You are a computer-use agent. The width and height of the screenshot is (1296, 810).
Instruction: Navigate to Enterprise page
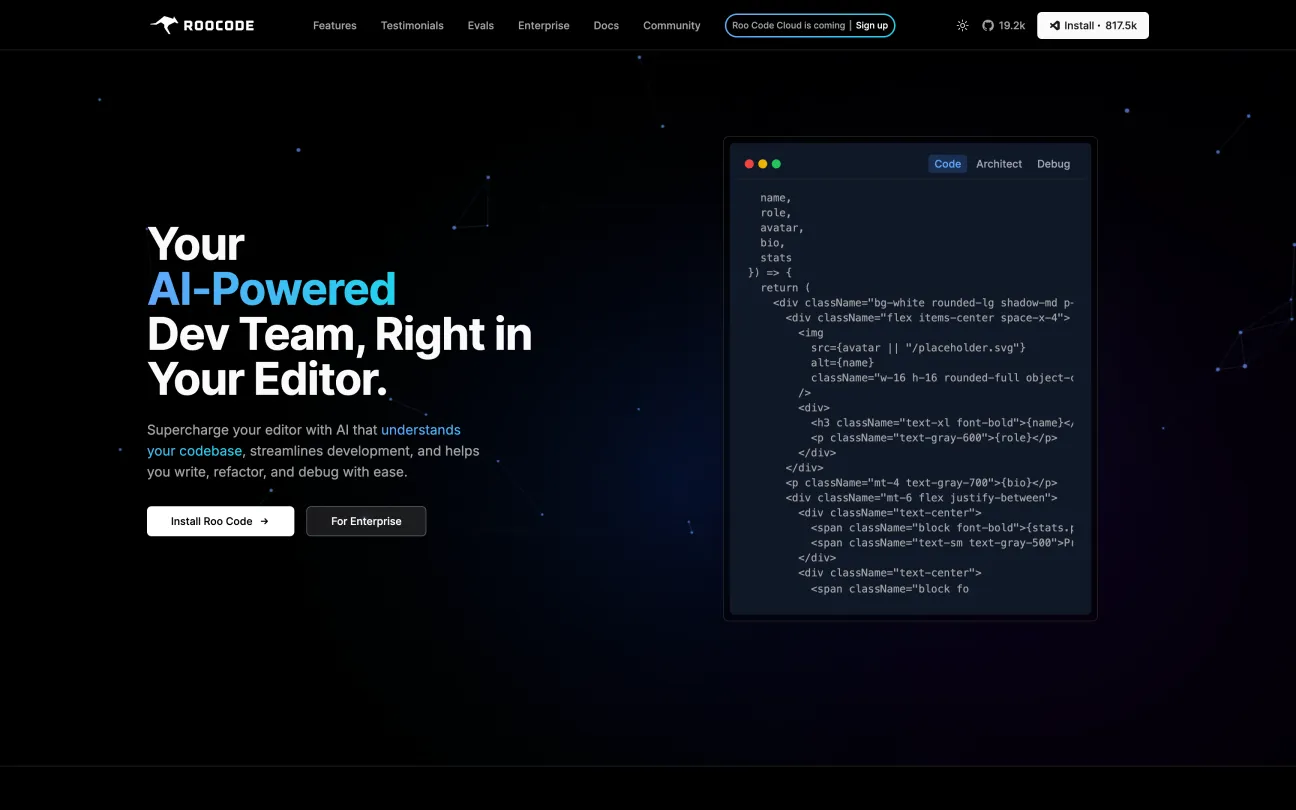click(x=544, y=26)
